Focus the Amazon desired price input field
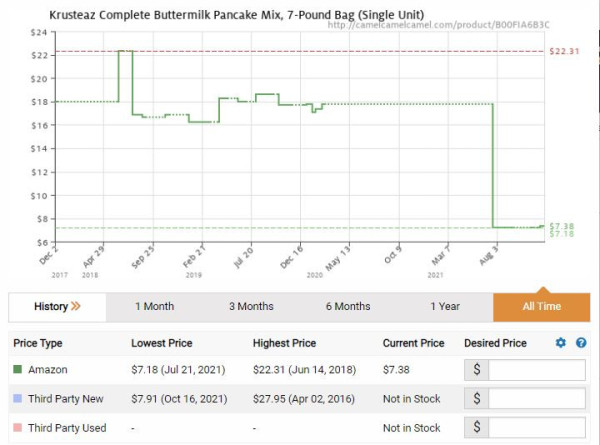This screenshot has height=445, width=600. (536, 370)
